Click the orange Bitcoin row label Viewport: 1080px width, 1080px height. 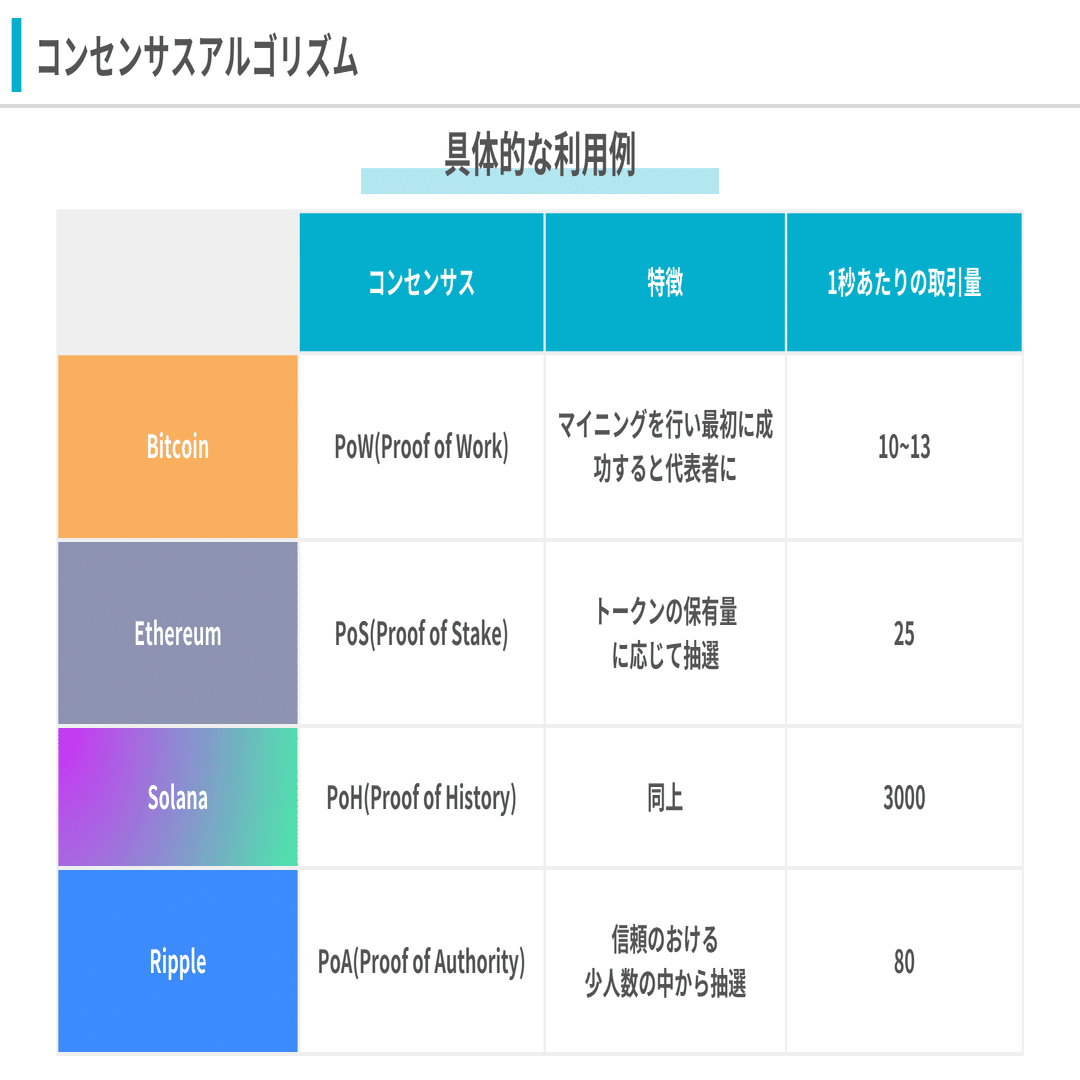(178, 446)
